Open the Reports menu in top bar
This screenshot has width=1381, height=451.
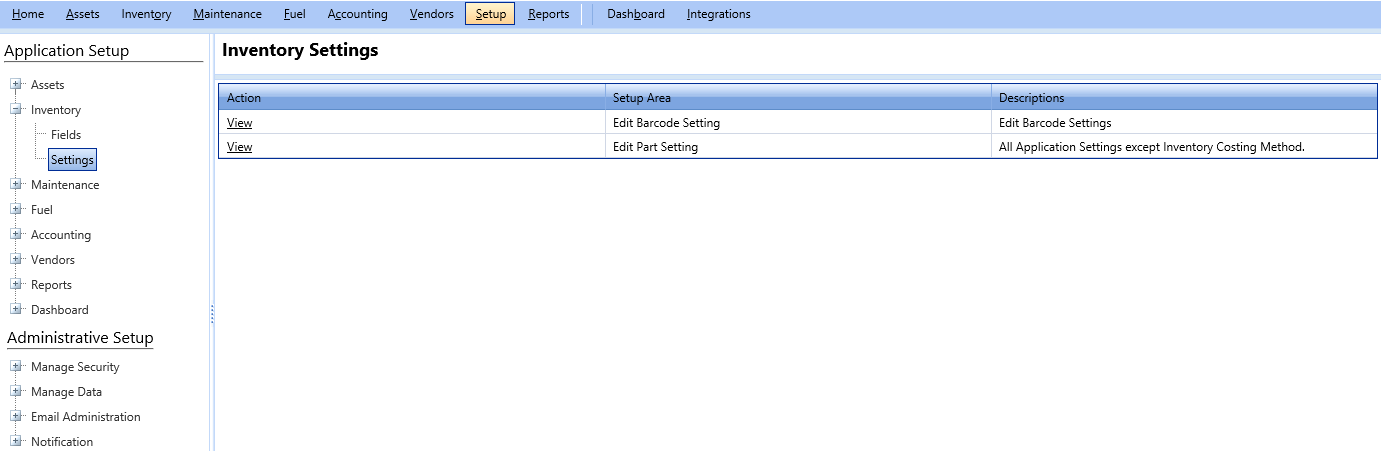pyautogui.click(x=548, y=14)
